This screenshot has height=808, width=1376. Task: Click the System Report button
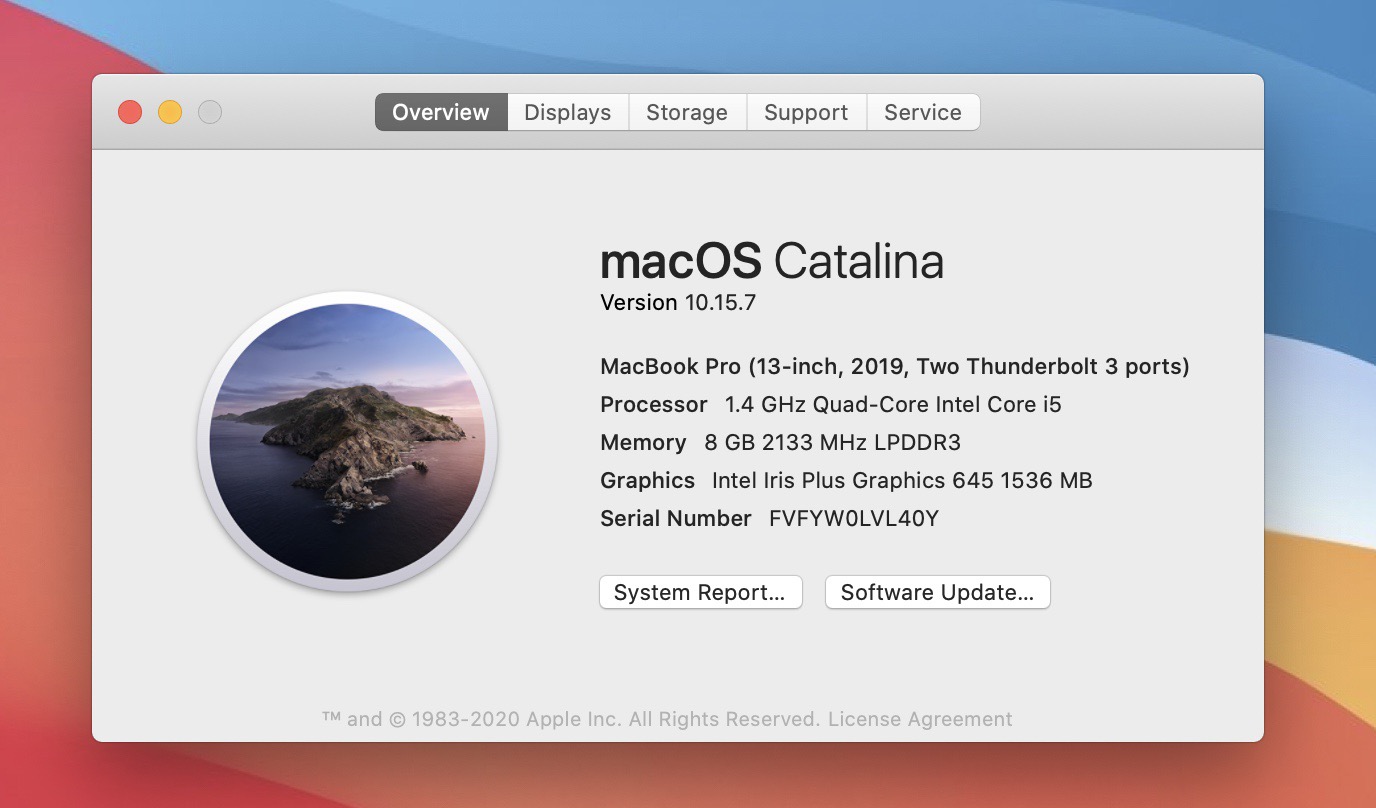point(700,592)
